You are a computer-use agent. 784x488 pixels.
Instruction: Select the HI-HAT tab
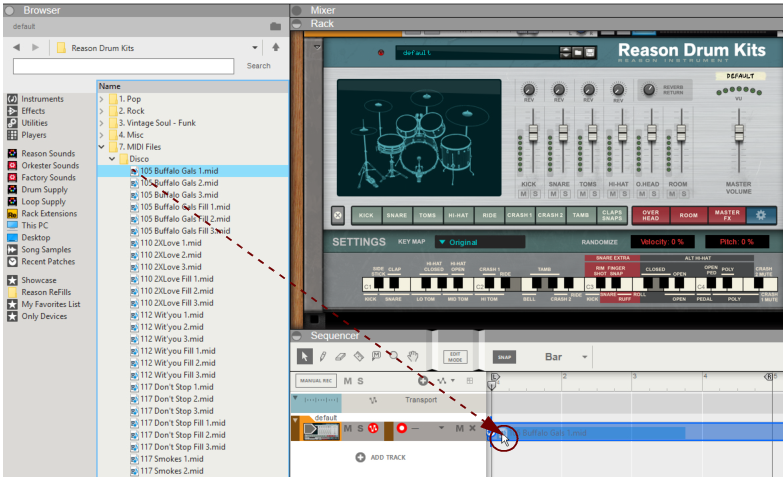click(x=458, y=215)
